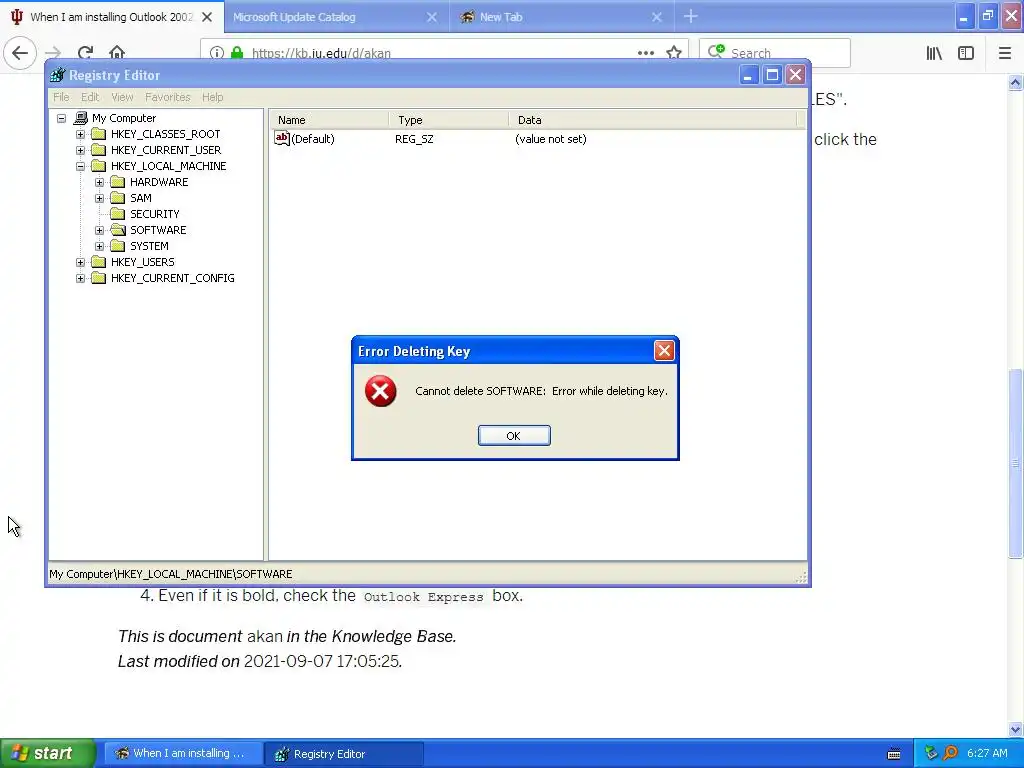The image size is (1024, 768).
Task: Select the HKEY_CURRENT_USER folder icon
Action: [x=99, y=150]
